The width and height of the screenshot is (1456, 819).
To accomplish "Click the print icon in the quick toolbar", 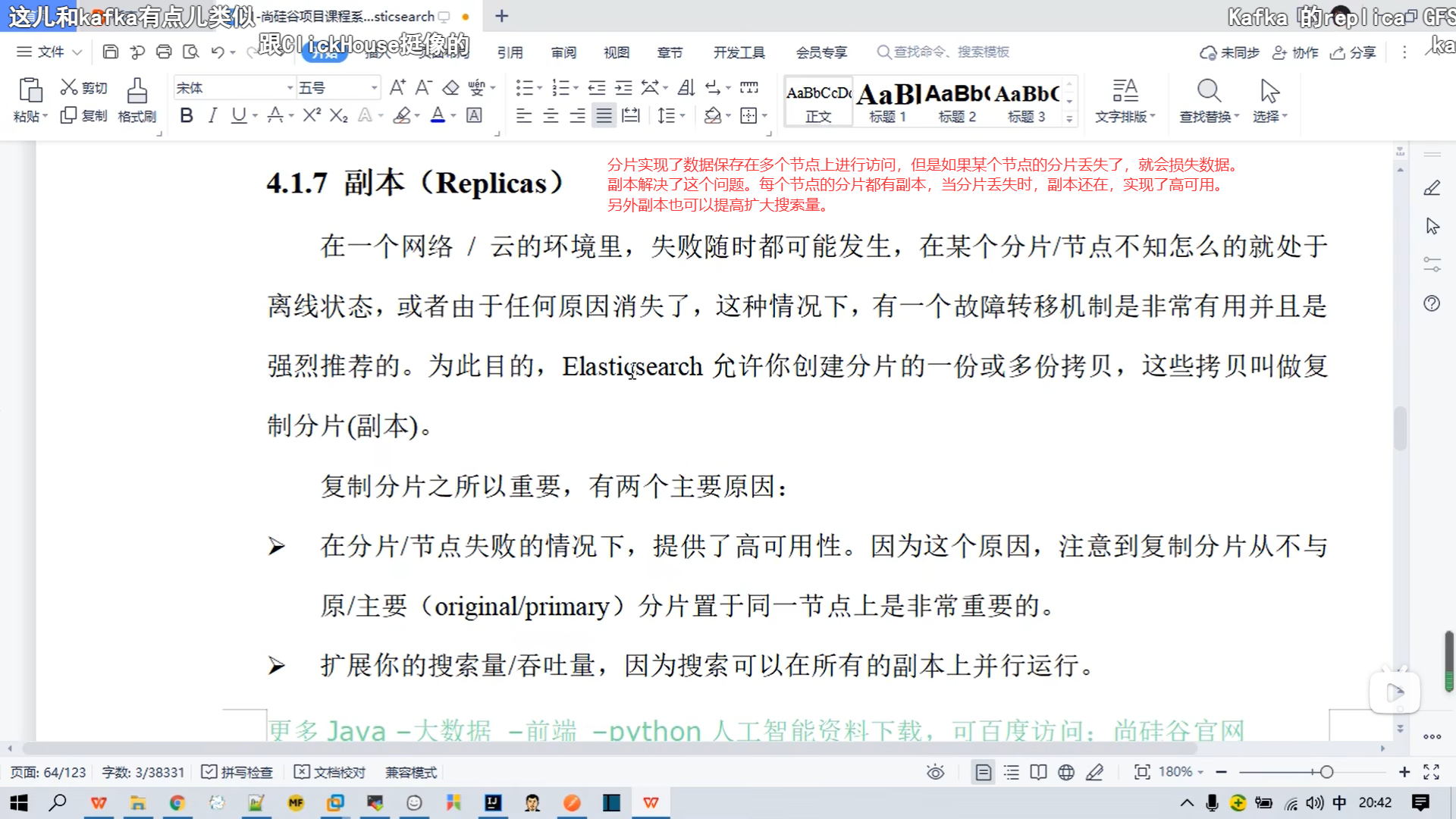I will (x=164, y=52).
